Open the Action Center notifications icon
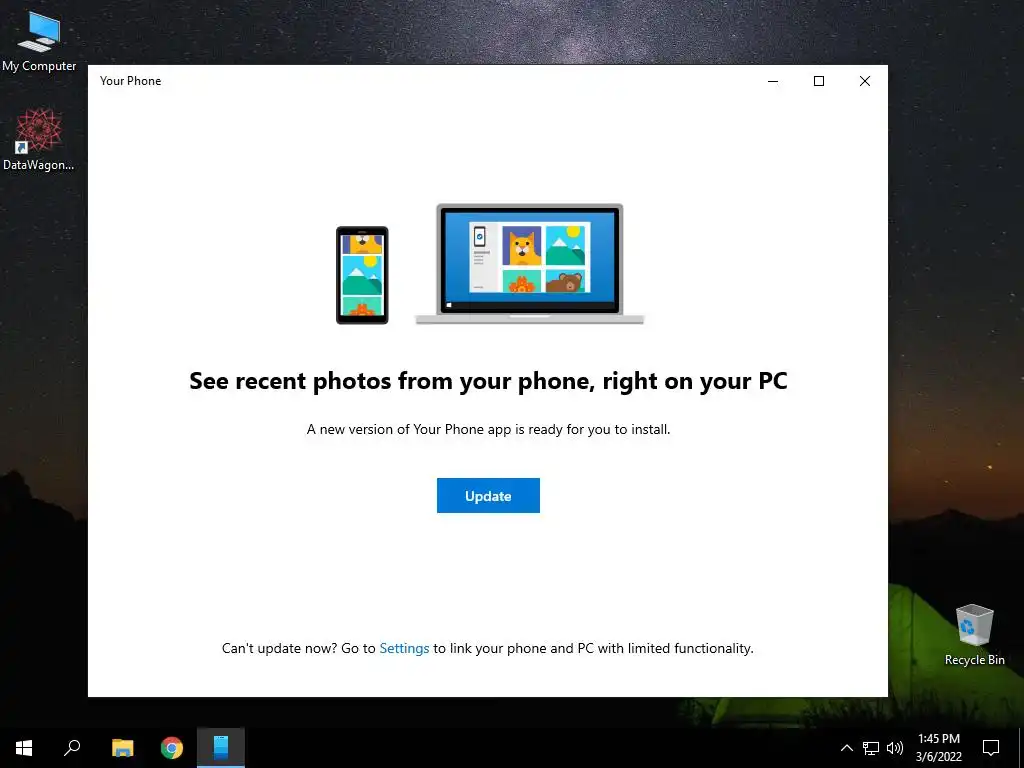The height and width of the screenshot is (768, 1024). (991, 748)
